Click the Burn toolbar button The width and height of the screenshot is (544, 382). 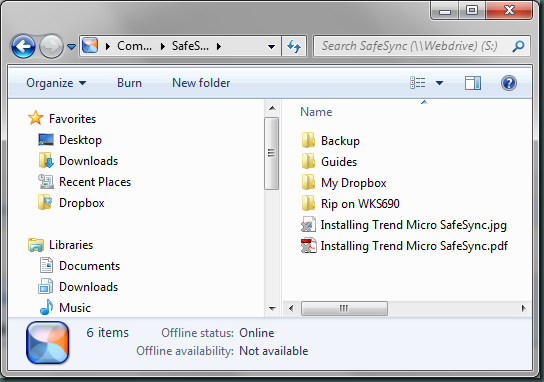(129, 83)
